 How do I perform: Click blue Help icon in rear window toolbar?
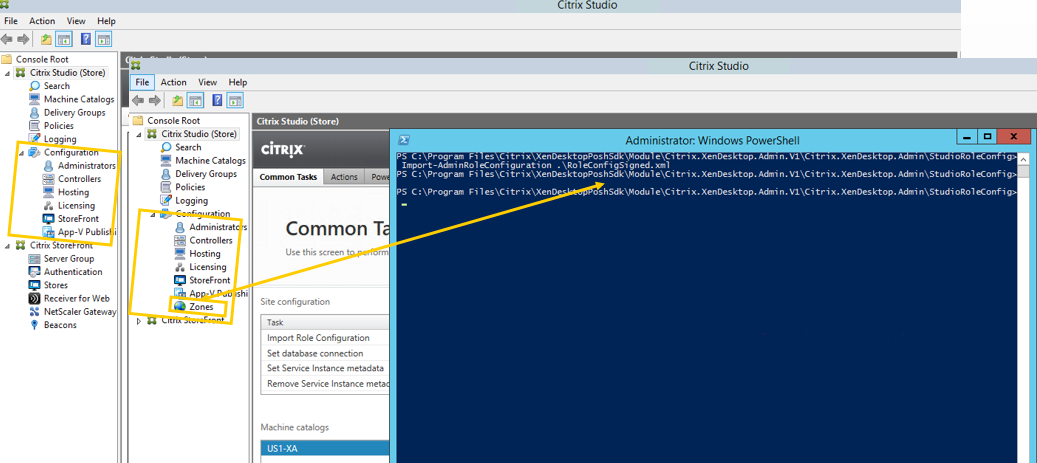pyautogui.click(x=86, y=39)
